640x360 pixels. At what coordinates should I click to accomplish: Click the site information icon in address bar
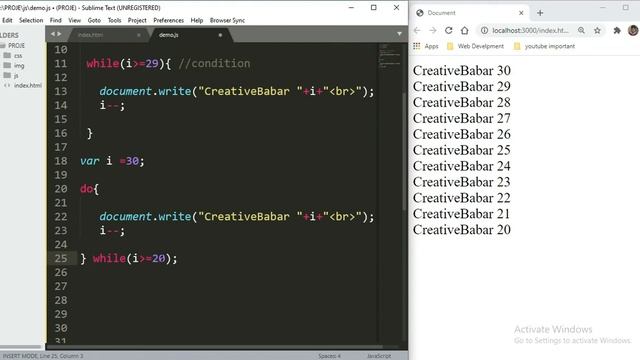484,31
